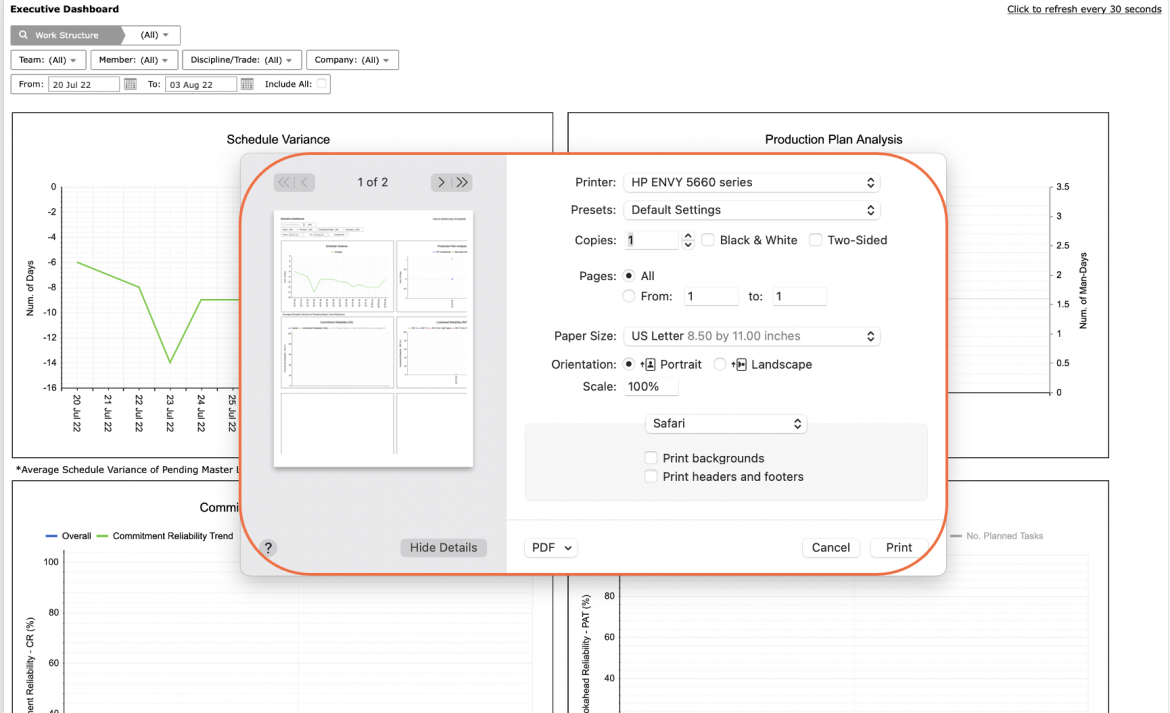Click the Scale 100% field
Screen dimensions: 1170x713
pyautogui.click(x=651, y=386)
